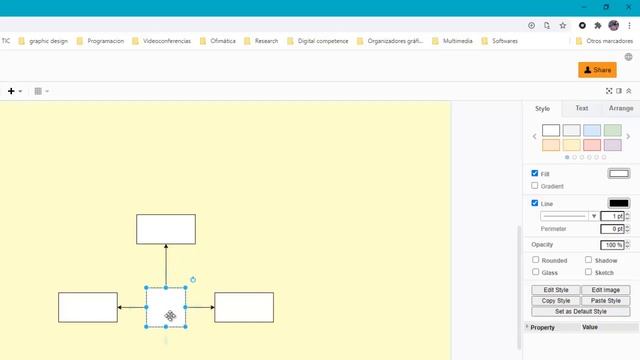Screen dimensions: 640x360
Task: Enable the Sketch checkbox
Action: coord(588,271)
